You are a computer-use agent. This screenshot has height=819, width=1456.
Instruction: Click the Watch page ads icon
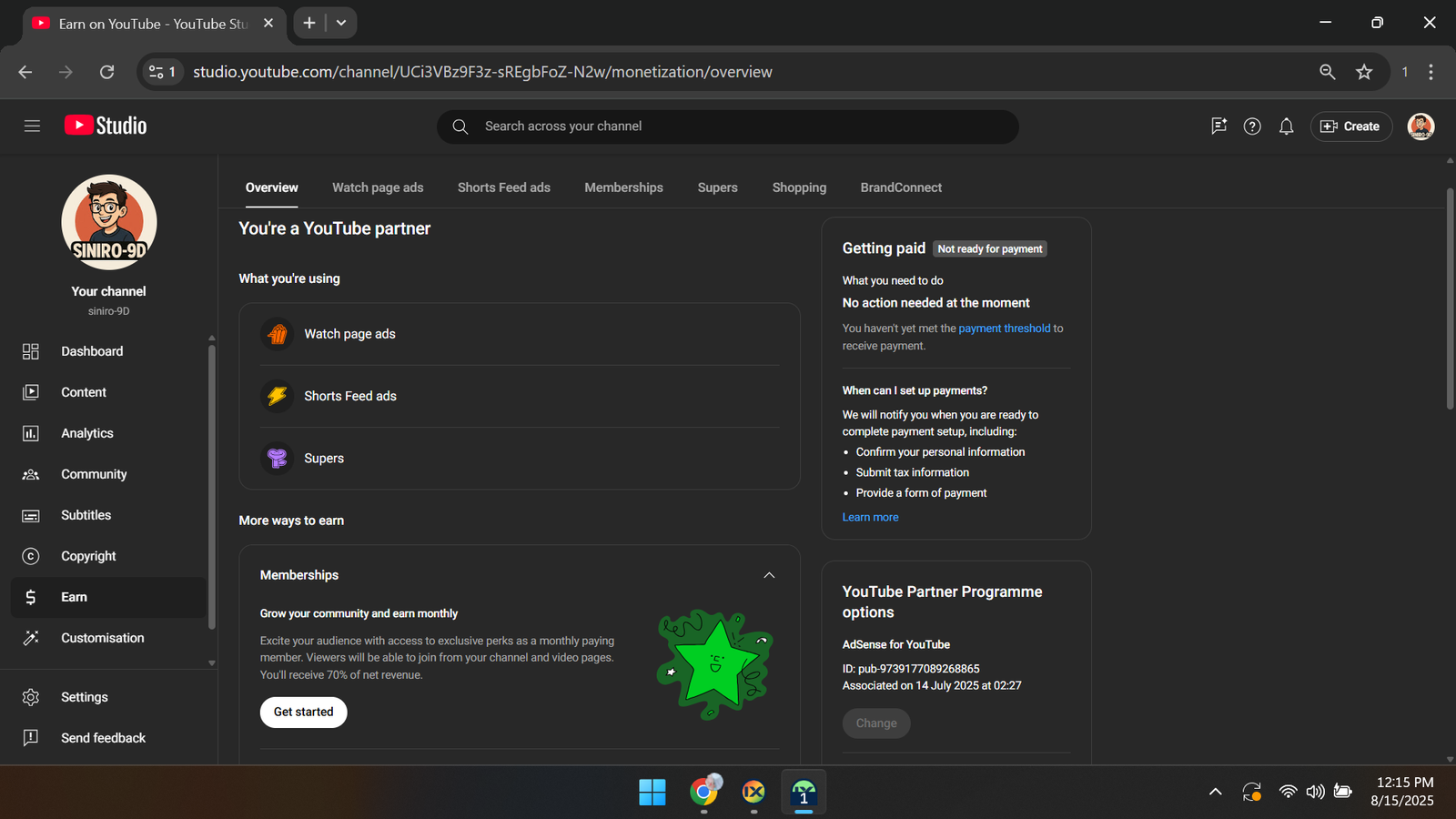278,334
